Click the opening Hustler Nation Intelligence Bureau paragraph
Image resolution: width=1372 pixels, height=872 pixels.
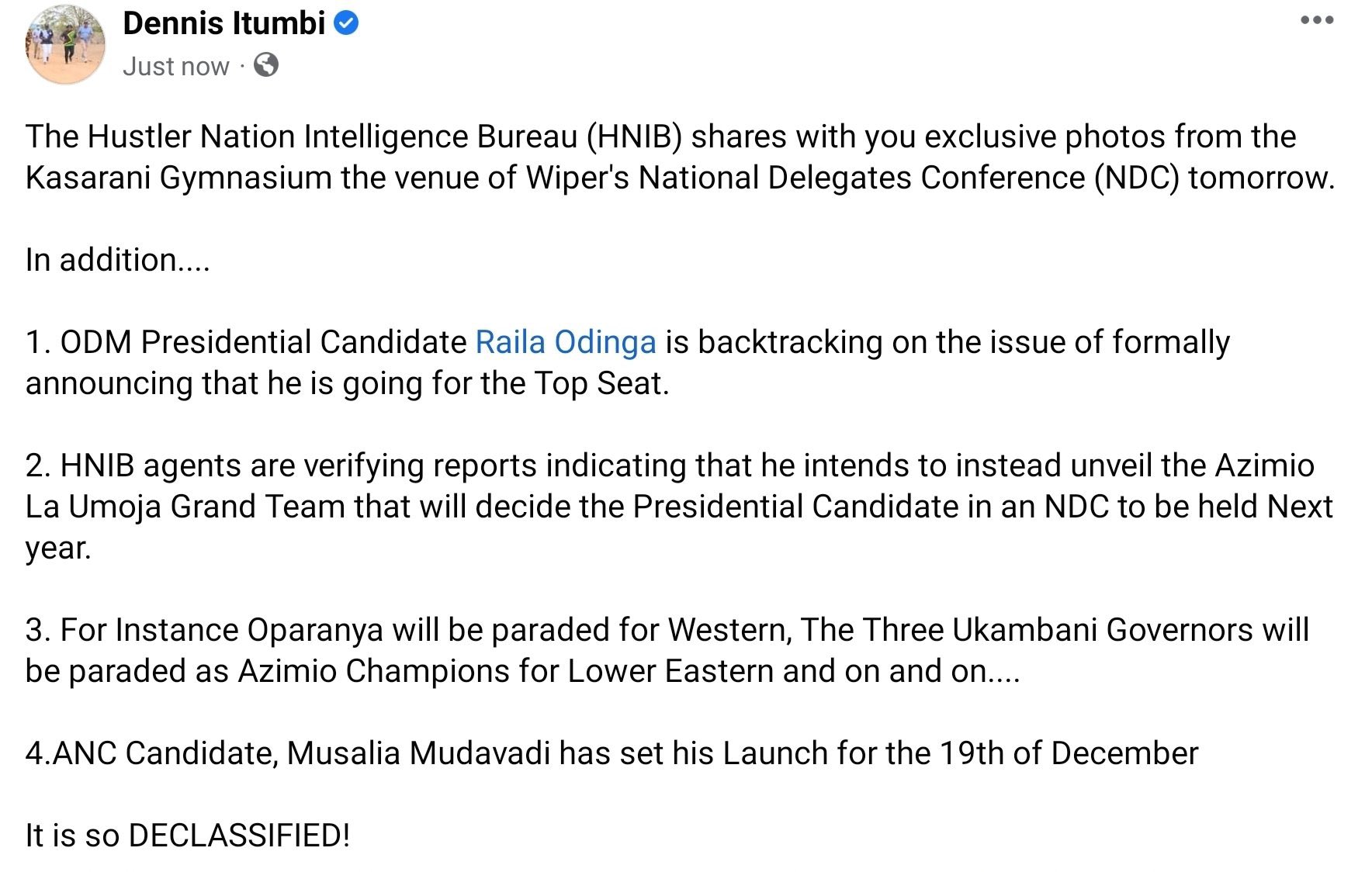[680, 157]
